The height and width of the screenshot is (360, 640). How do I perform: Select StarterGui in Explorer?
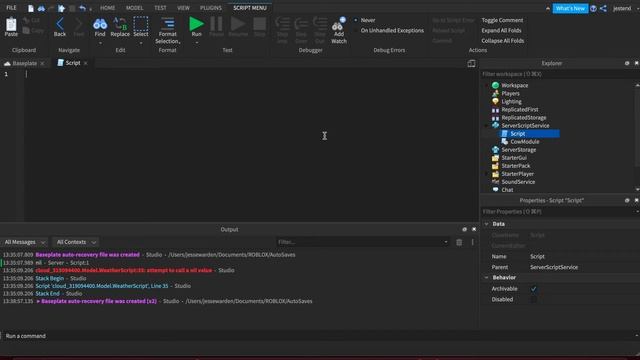pos(514,158)
